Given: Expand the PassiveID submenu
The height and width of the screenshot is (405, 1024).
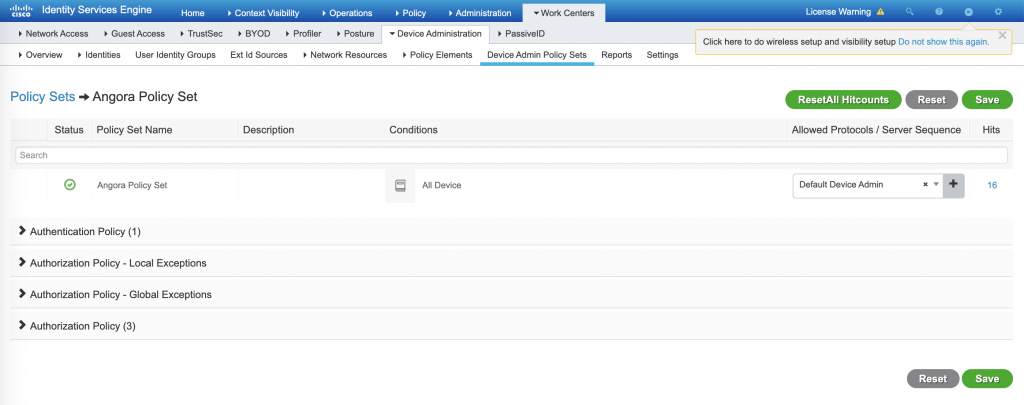Looking at the screenshot, I should (x=521, y=33).
